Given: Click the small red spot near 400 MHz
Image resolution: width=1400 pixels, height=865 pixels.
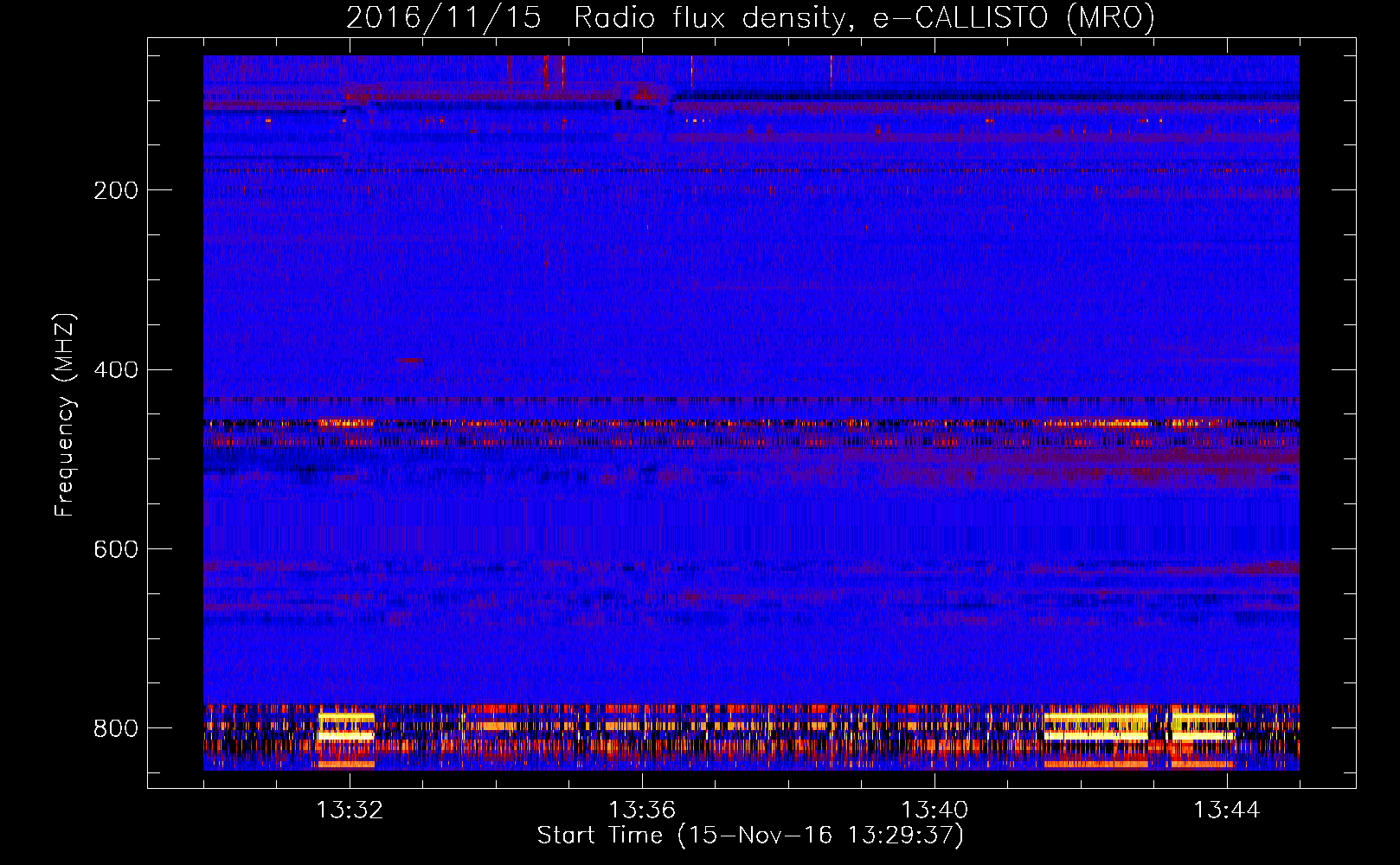Looking at the screenshot, I should pyautogui.click(x=409, y=361).
